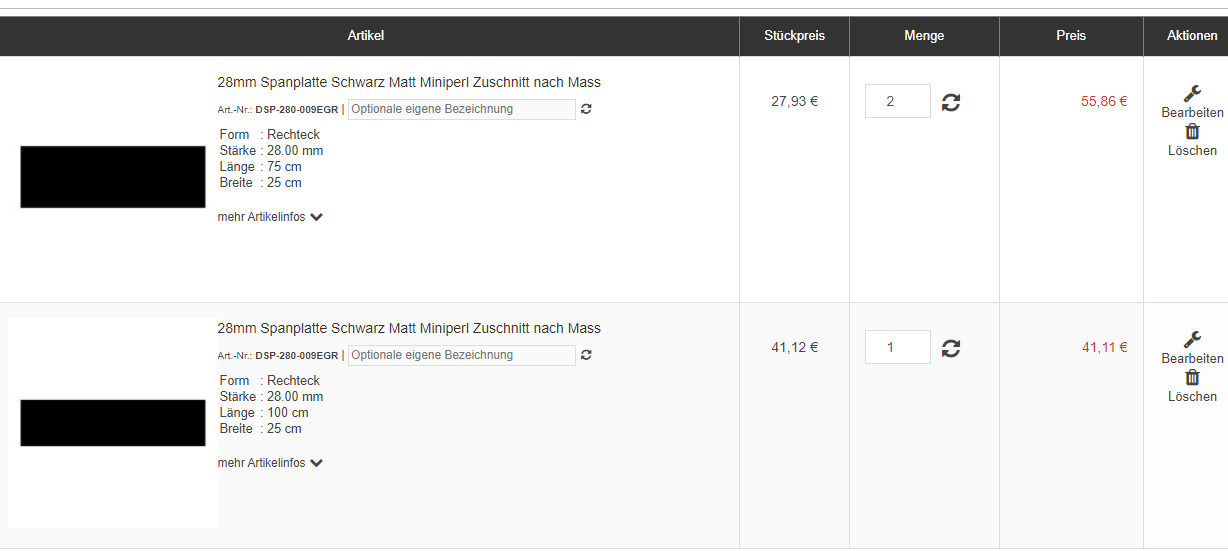Open second Spanplatte Schwarz Matt product title
Viewport: 1228px width, 551px height.
[409, 328]
